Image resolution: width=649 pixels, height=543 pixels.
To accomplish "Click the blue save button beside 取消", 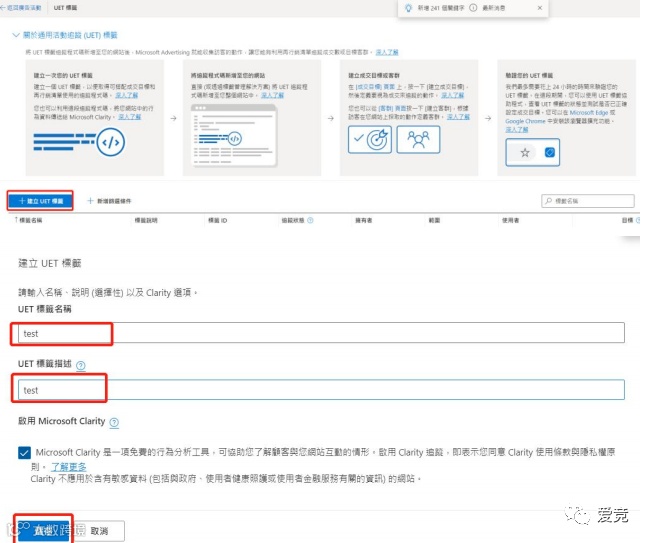I will [x=43, y=530].
